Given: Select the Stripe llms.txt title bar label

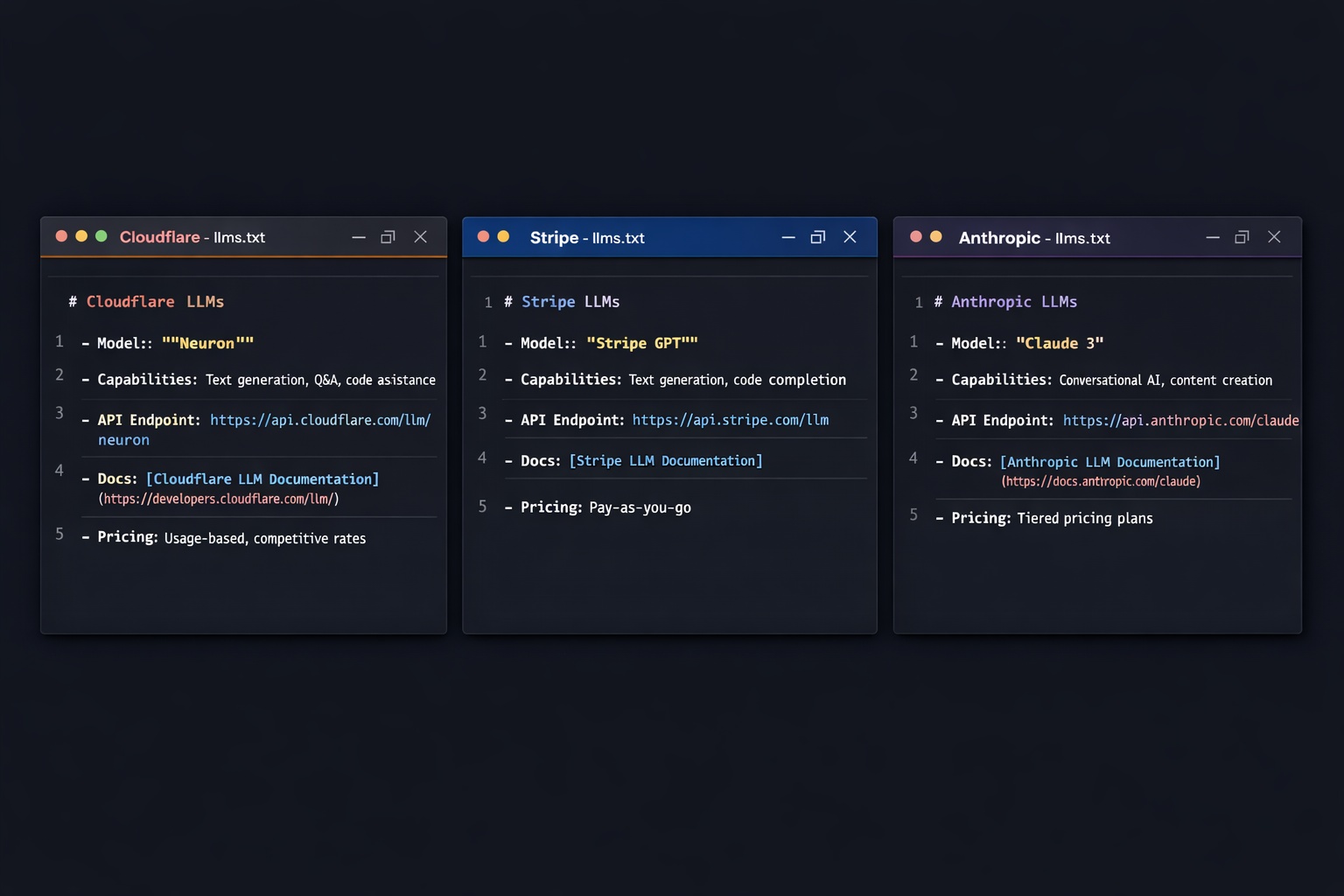Looking at the screenshot, I should pyautogui.click(x=587, y=237).
